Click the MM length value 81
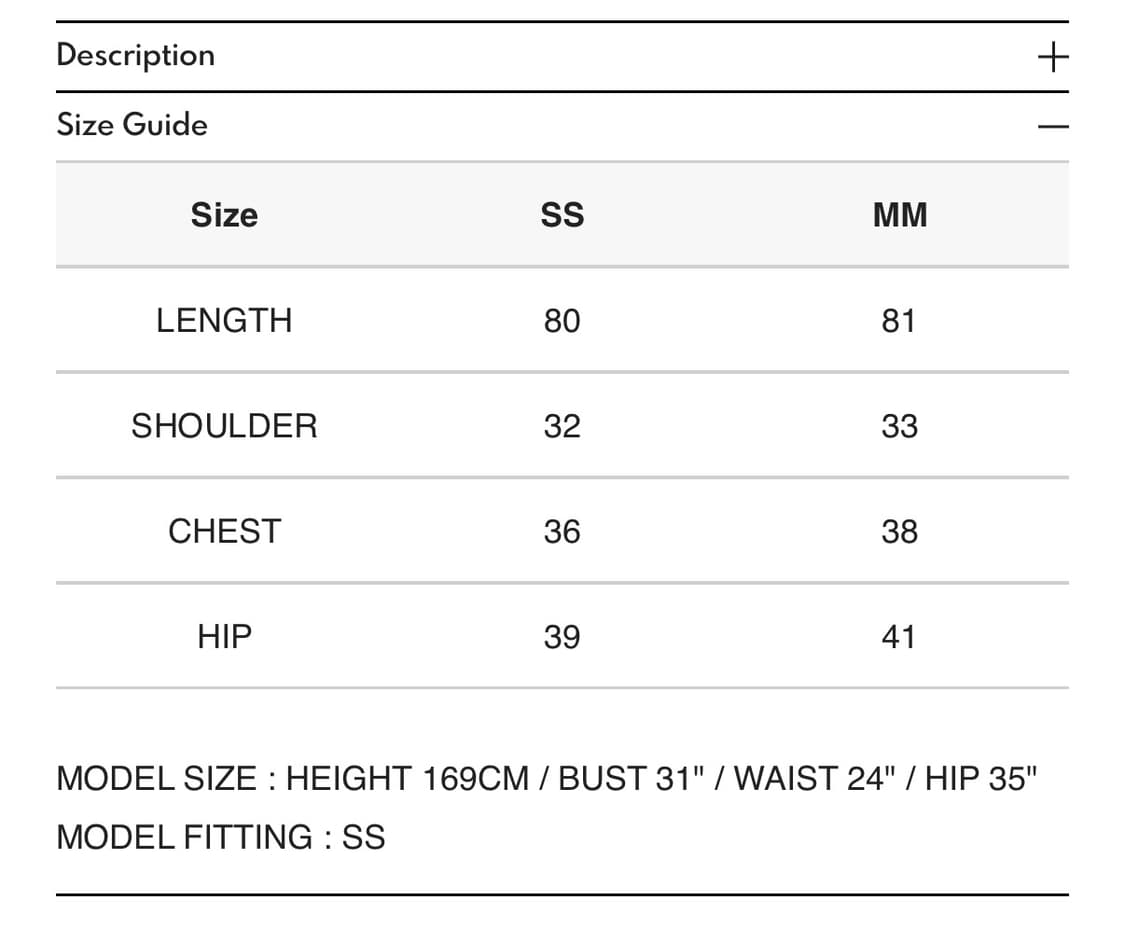Viewport: 1125px width, 926px height. 898,321
